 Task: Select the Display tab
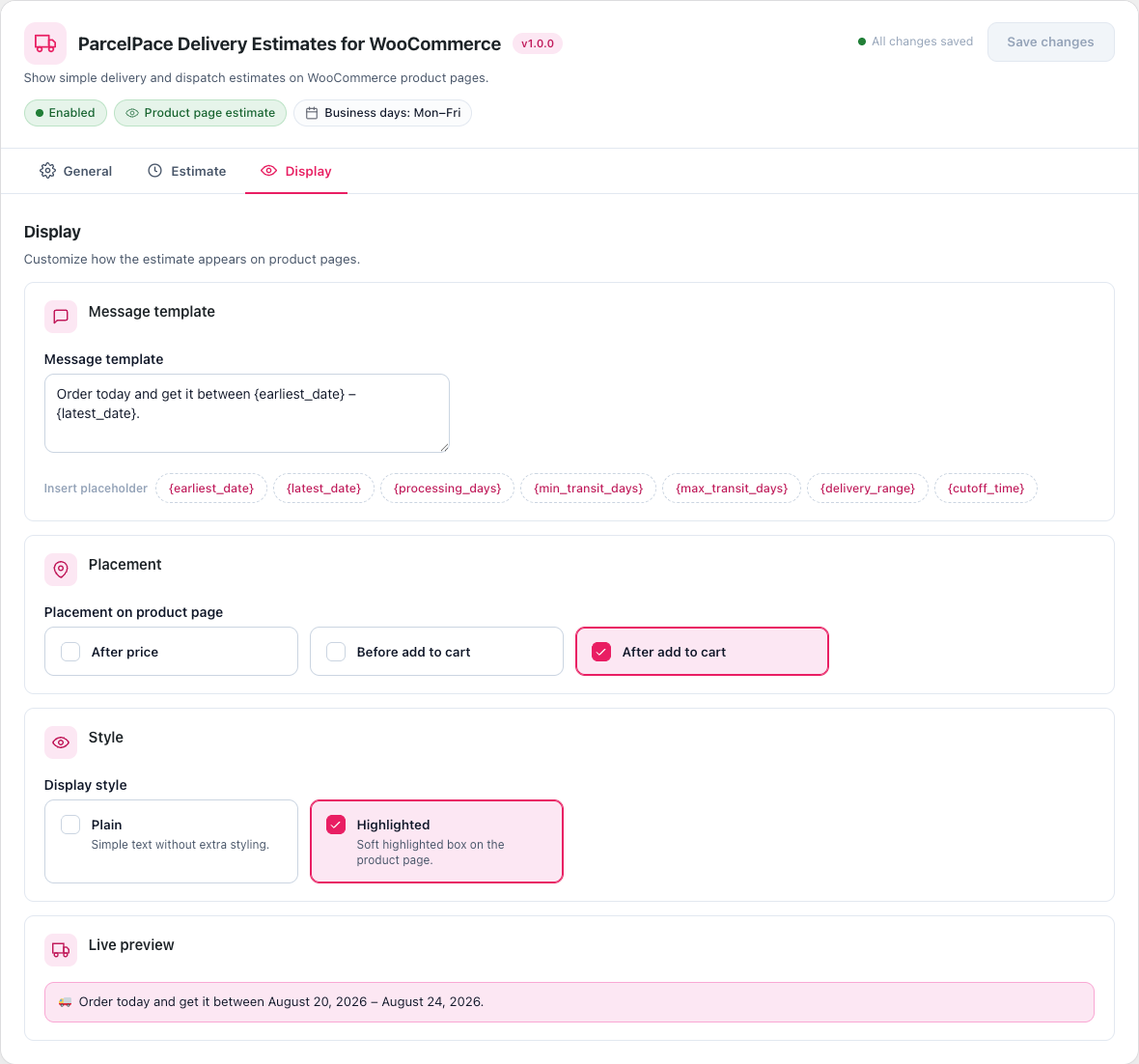coord(296,172)
